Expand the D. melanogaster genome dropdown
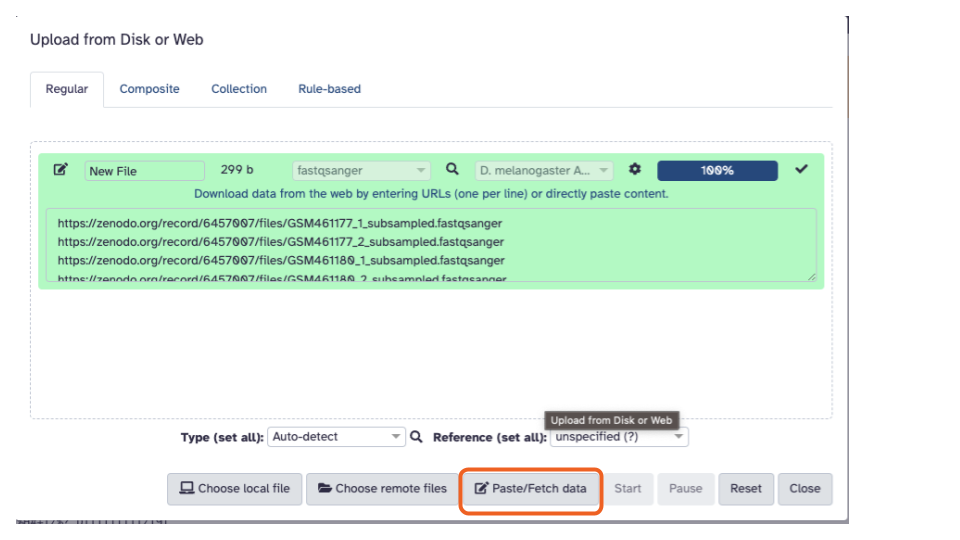The image size is (960, 540). tap(544, 171)
